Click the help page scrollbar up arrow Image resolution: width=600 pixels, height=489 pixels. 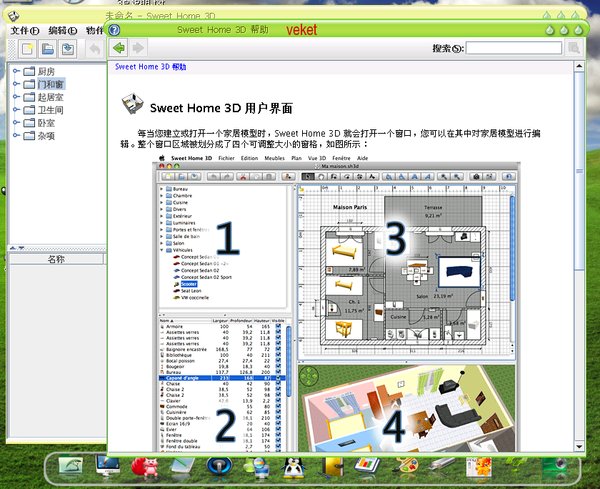[579, 66]
